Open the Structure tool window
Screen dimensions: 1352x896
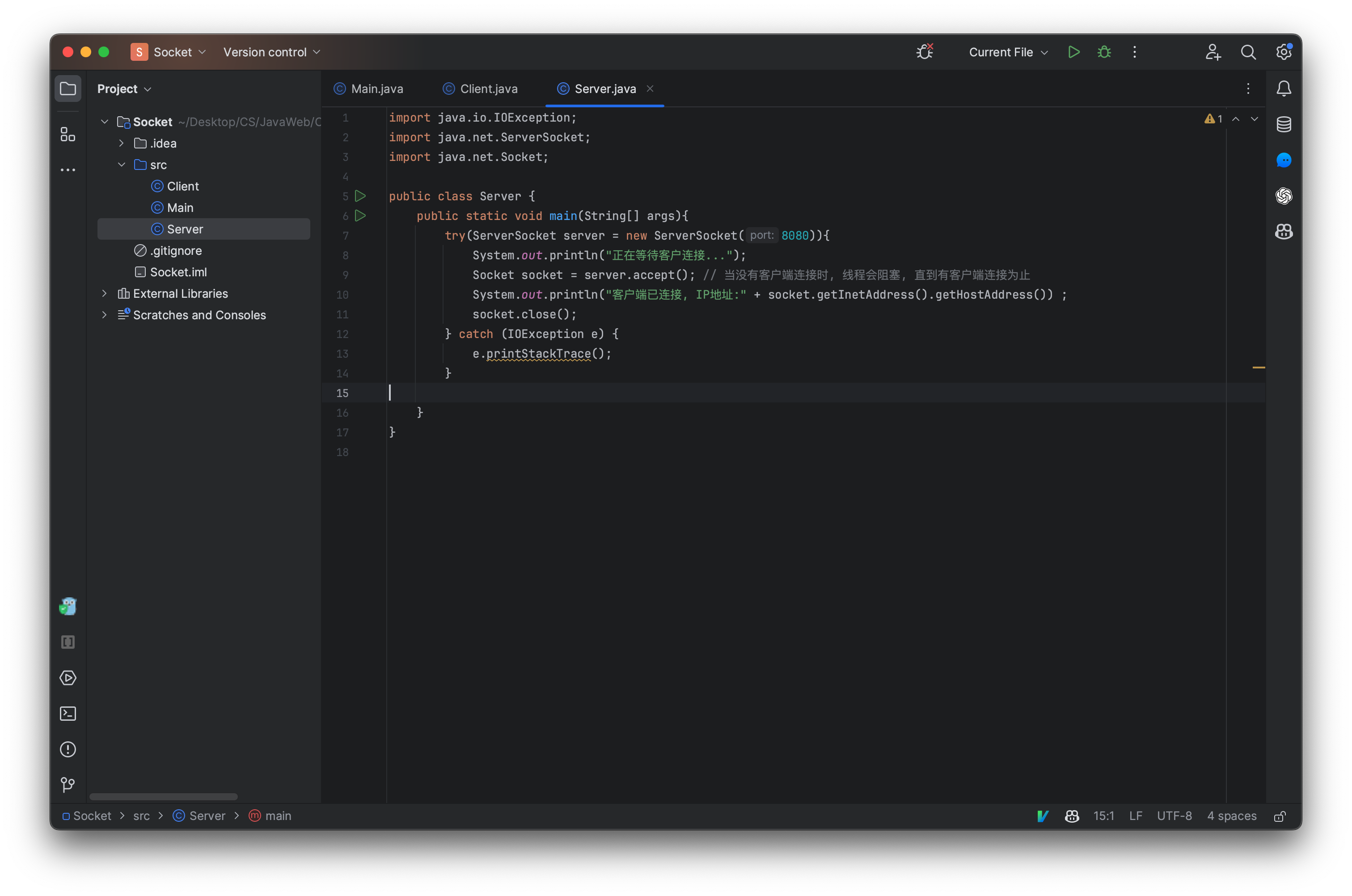[68, 135]
